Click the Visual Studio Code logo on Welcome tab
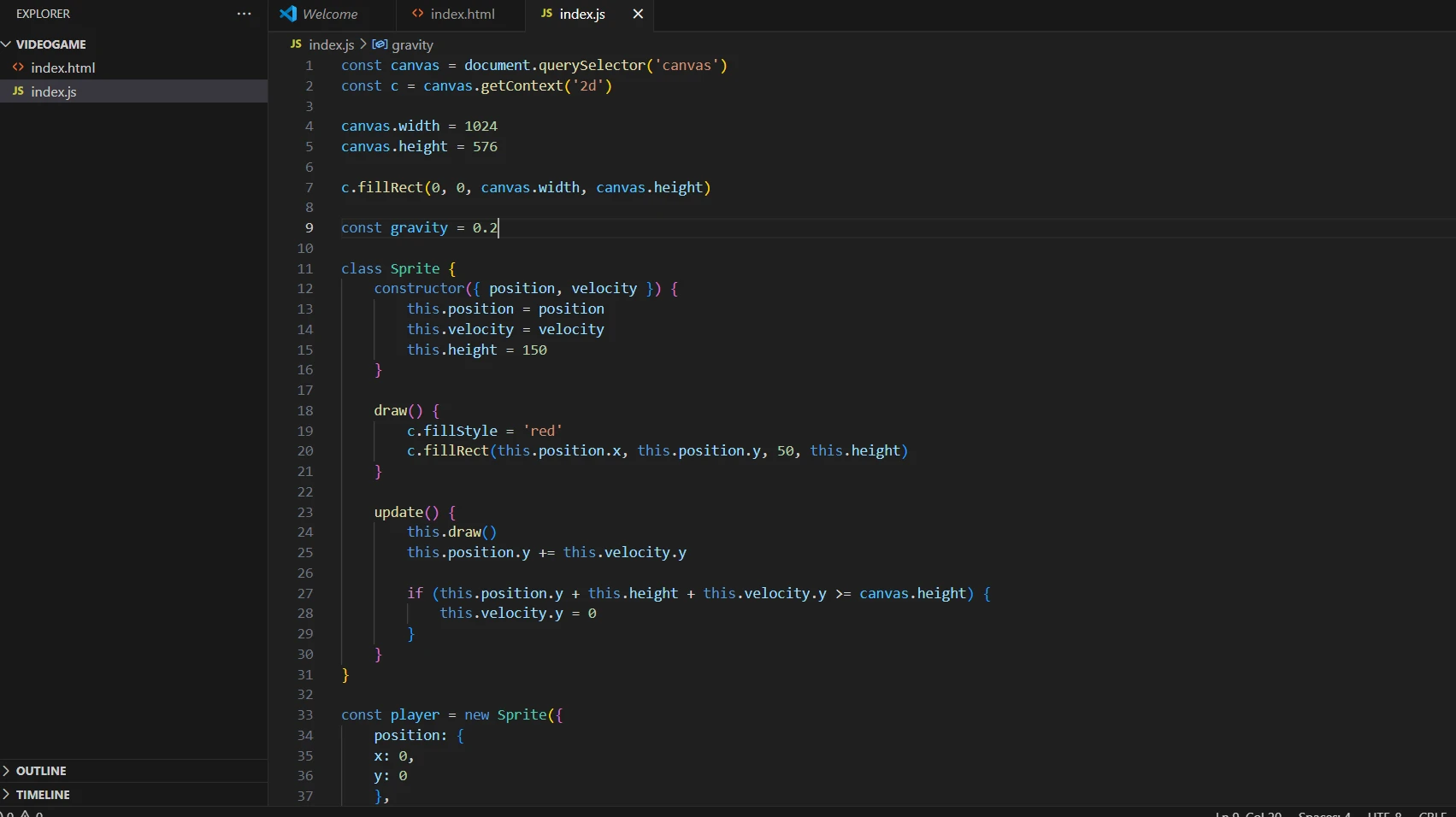The image size is (1456, 817). 287,14
